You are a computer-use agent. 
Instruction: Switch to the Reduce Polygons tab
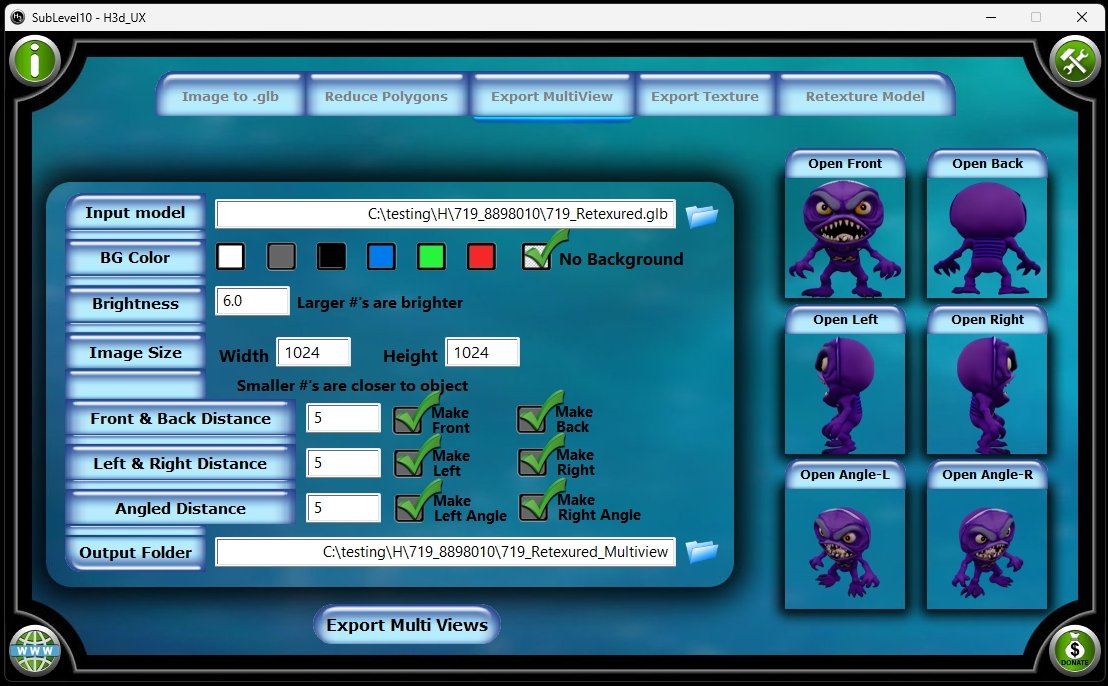[x=387, y=95]
